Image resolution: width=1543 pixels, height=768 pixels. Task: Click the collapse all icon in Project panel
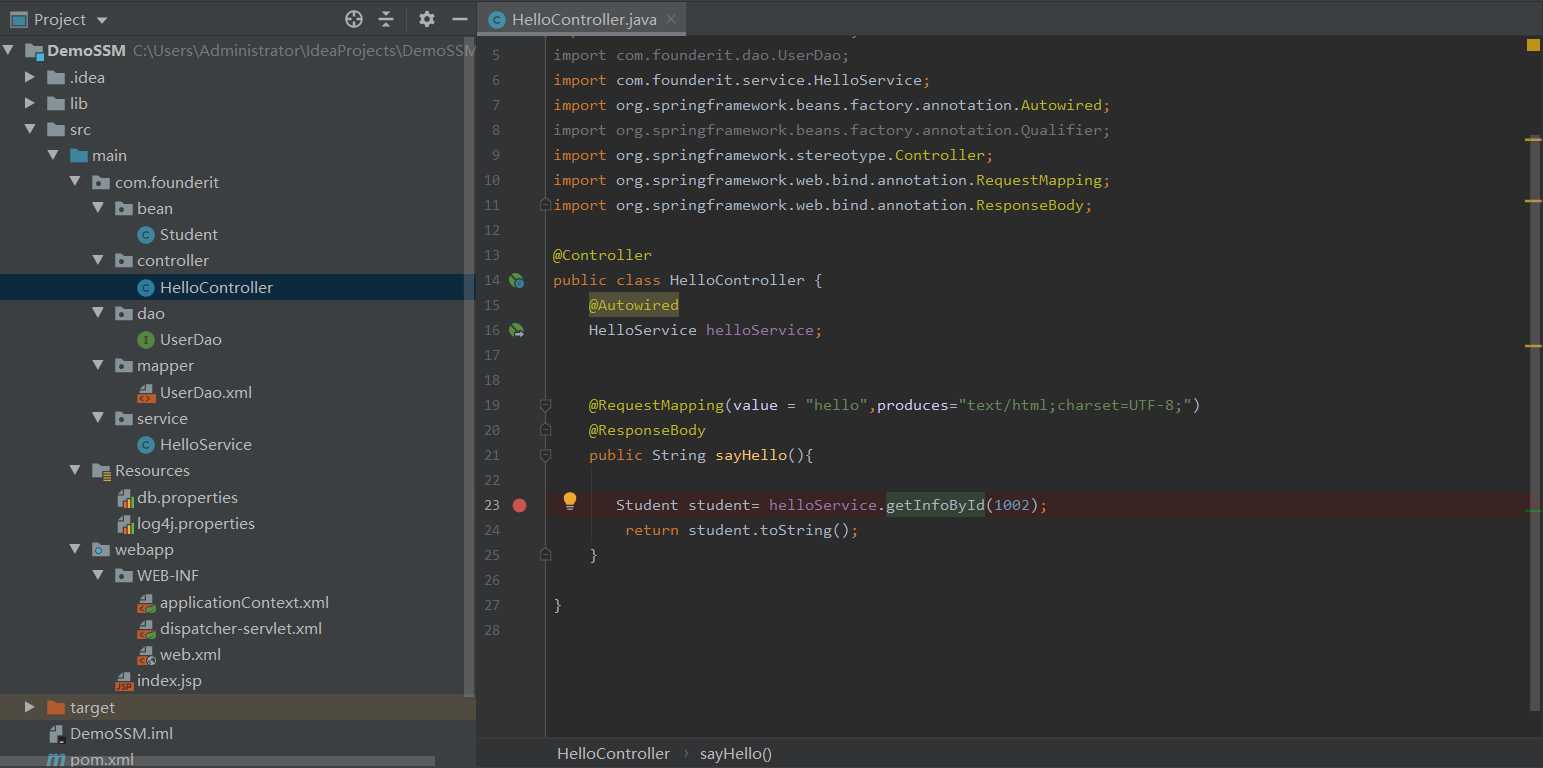[x=386, y=19]
